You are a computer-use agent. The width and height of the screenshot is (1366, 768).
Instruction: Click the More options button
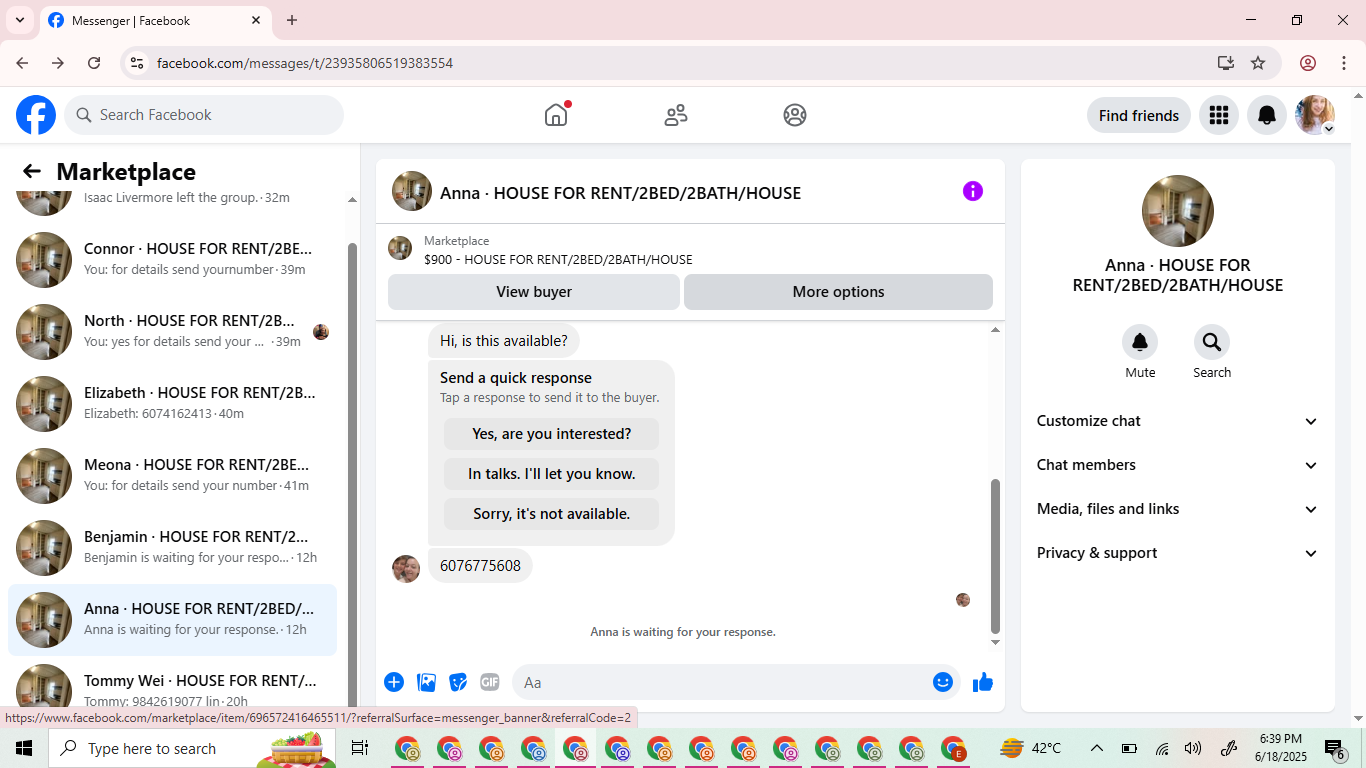(x=838, y=292)
